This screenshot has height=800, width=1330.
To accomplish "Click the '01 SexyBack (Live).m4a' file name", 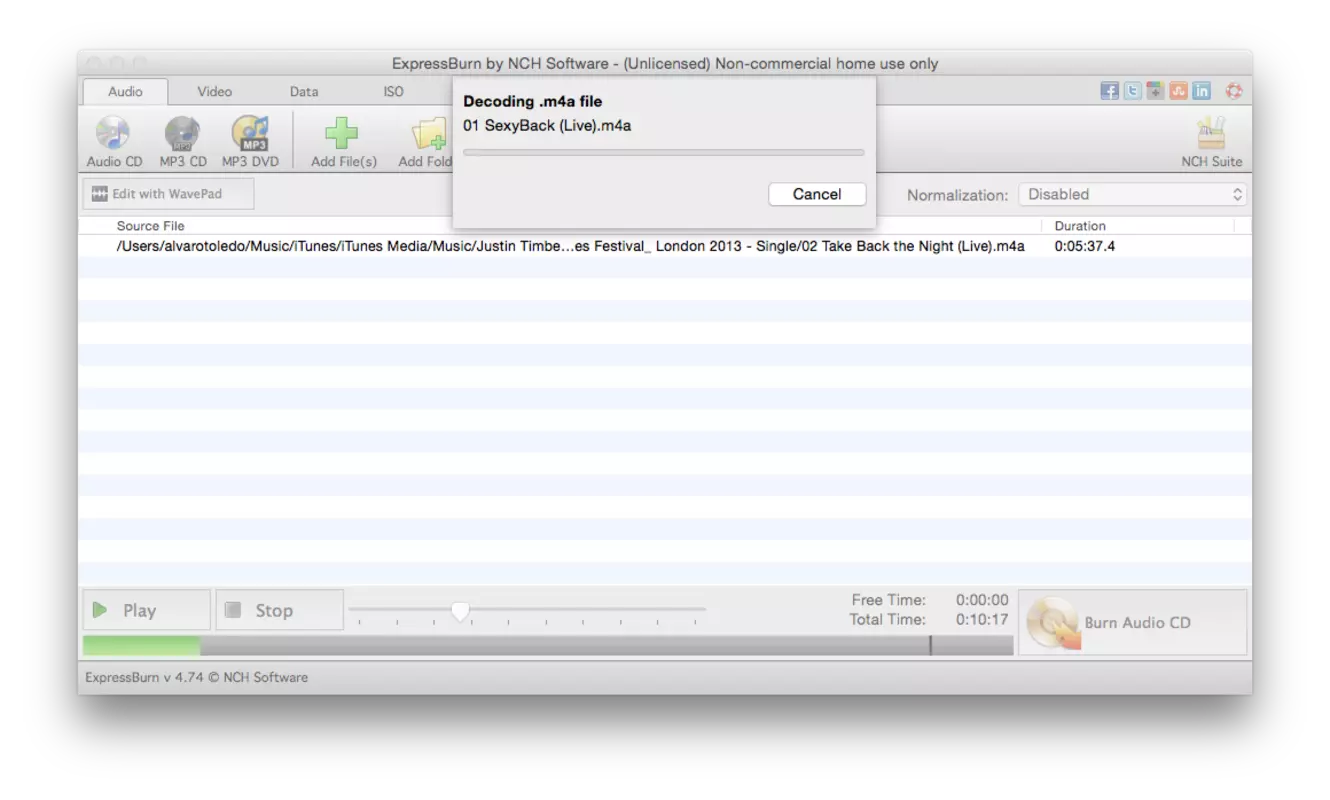I will (547, 125).
